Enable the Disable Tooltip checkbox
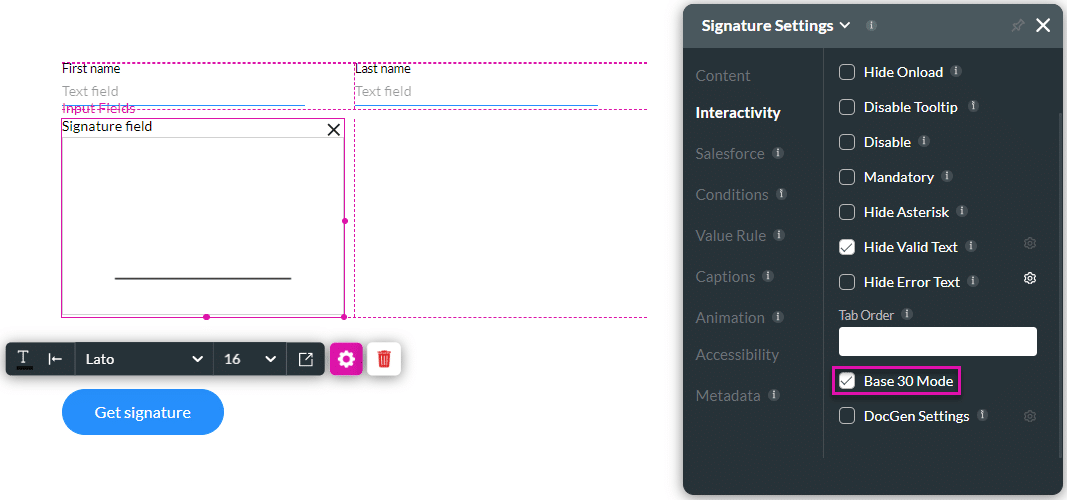Screen dimensions: 1067x500 pos(847,107)
